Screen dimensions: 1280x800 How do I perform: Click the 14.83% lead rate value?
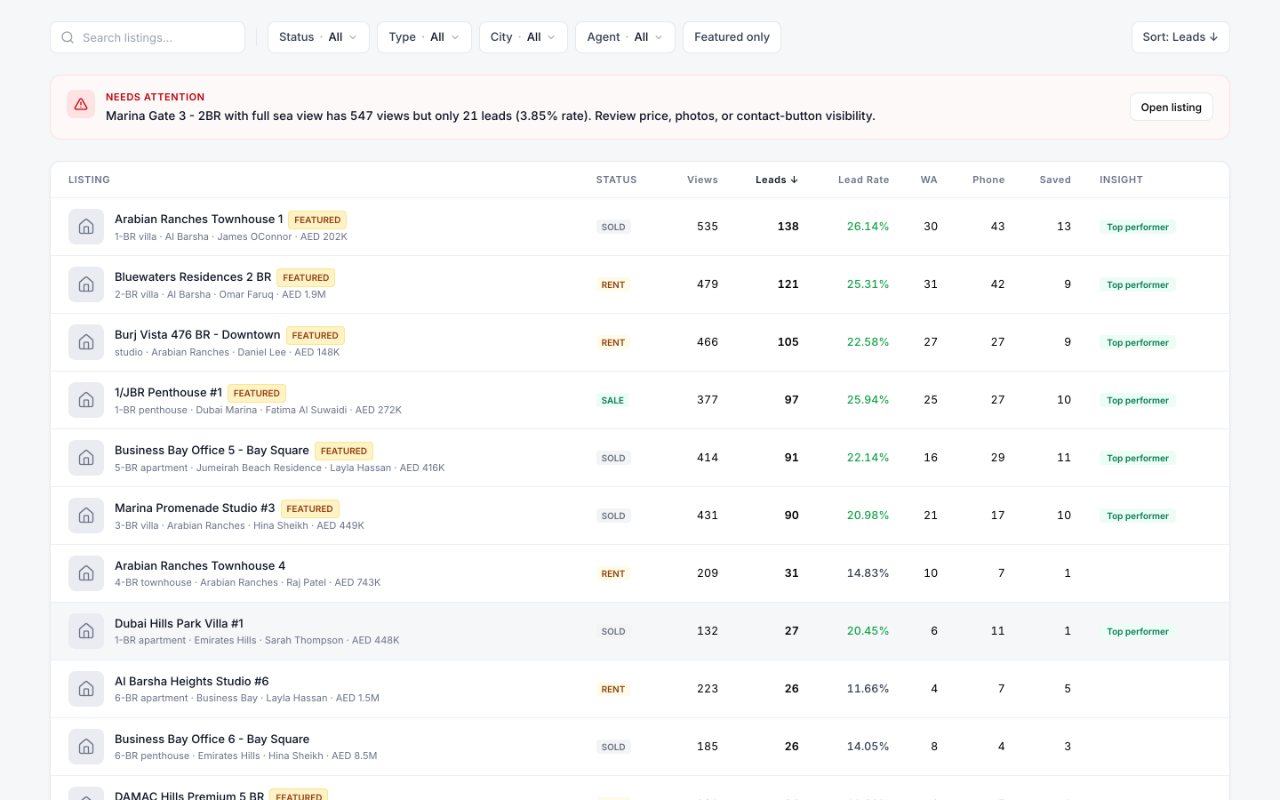coord(867,574)
